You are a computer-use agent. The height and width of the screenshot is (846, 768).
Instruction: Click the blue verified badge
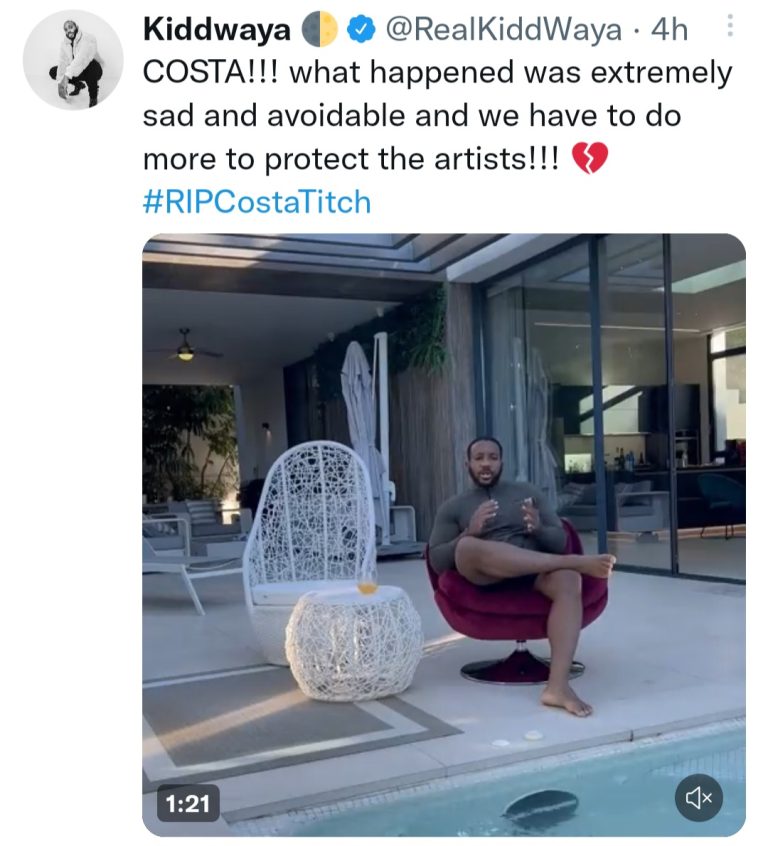click(x=359, y=32)
